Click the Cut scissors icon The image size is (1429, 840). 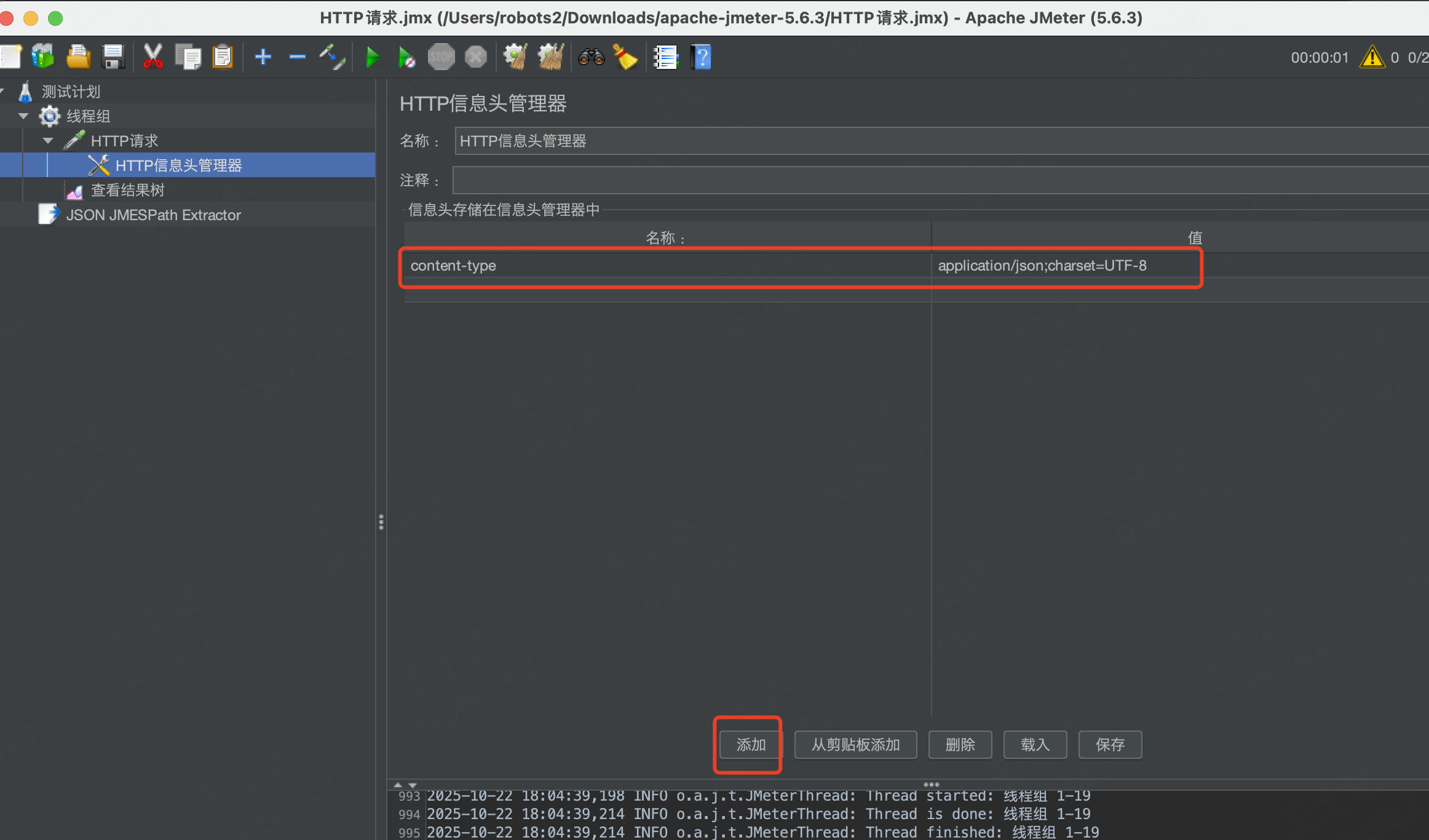point(152,58)
